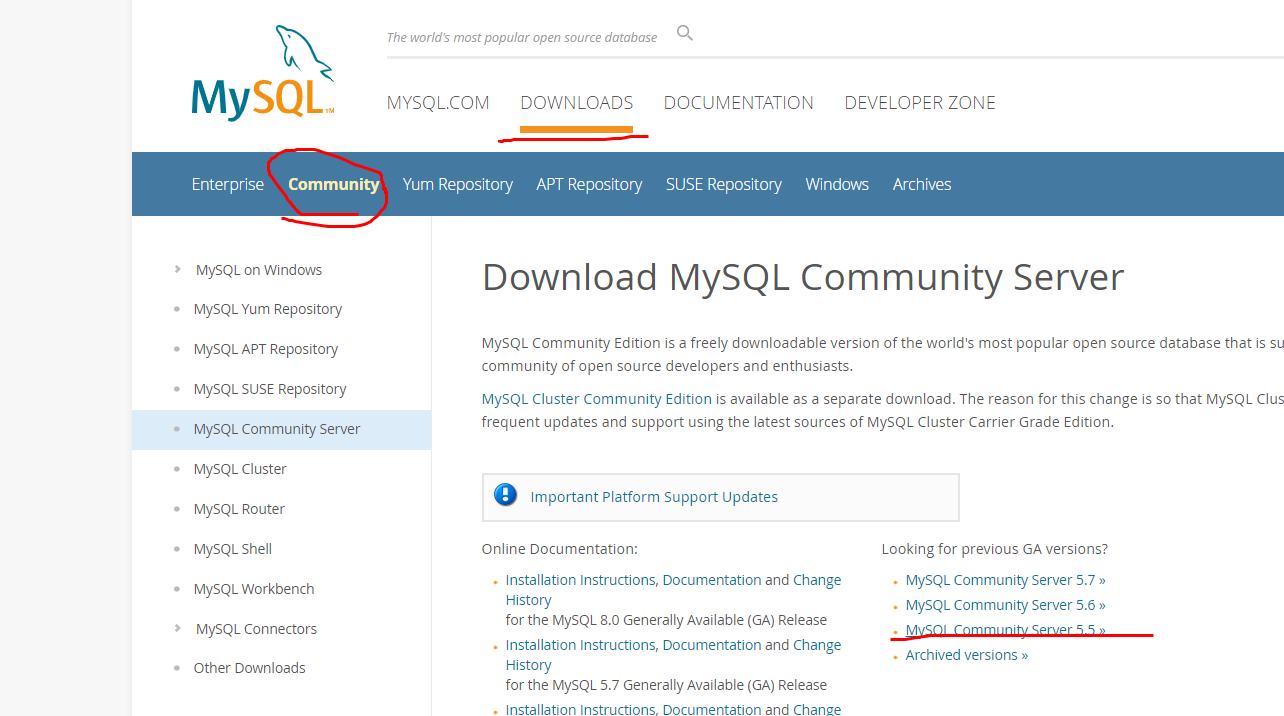The width and height of the screenshot is (1284, 716).
Task: Open MySQL Connectors in sidebar
Action: (x=256, y=629)
